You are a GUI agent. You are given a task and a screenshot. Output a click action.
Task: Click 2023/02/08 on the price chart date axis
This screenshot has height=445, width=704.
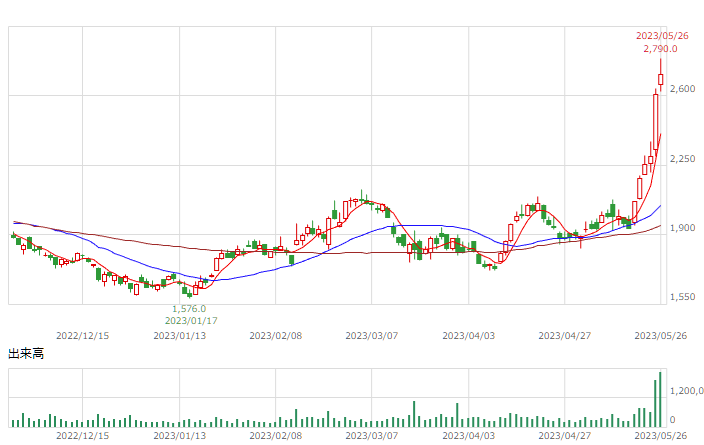(x=276, y=336)
